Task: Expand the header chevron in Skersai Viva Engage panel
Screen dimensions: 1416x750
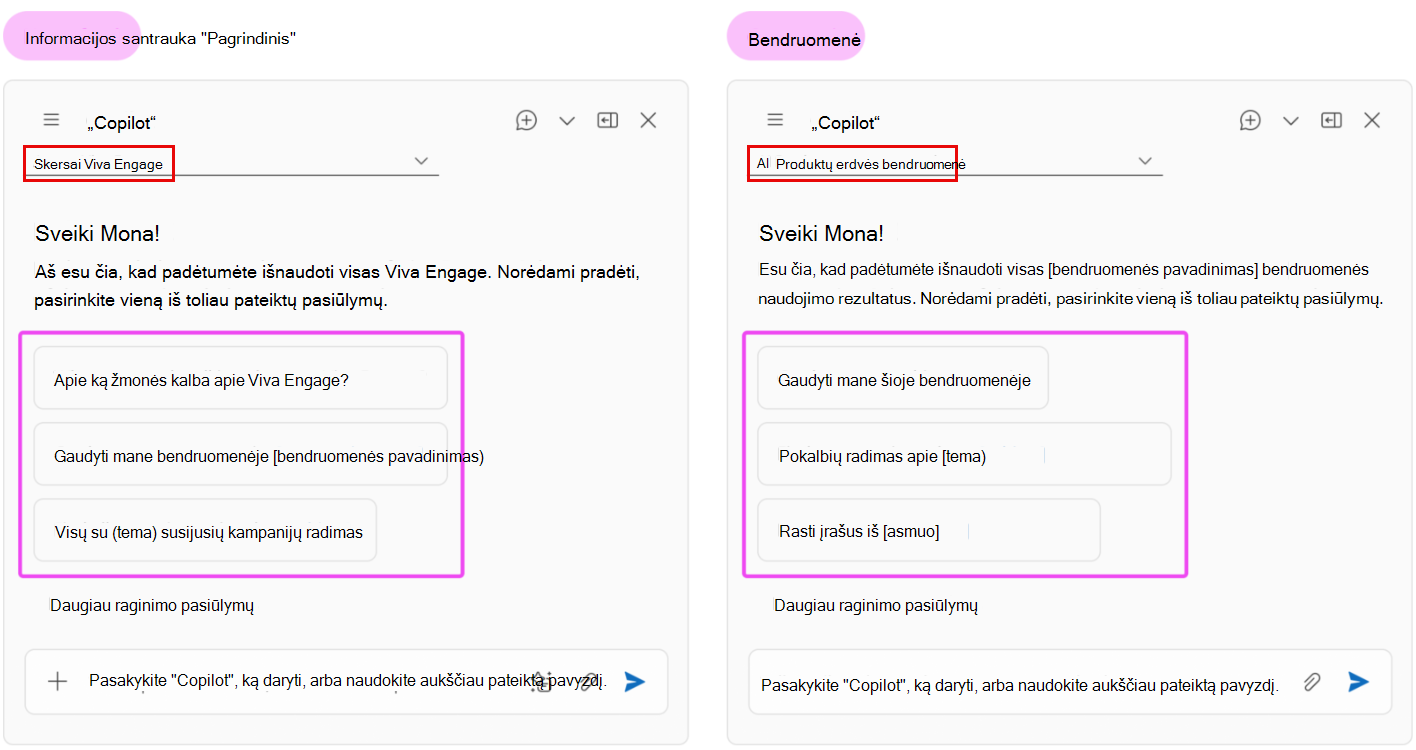Action: (567, 121)
